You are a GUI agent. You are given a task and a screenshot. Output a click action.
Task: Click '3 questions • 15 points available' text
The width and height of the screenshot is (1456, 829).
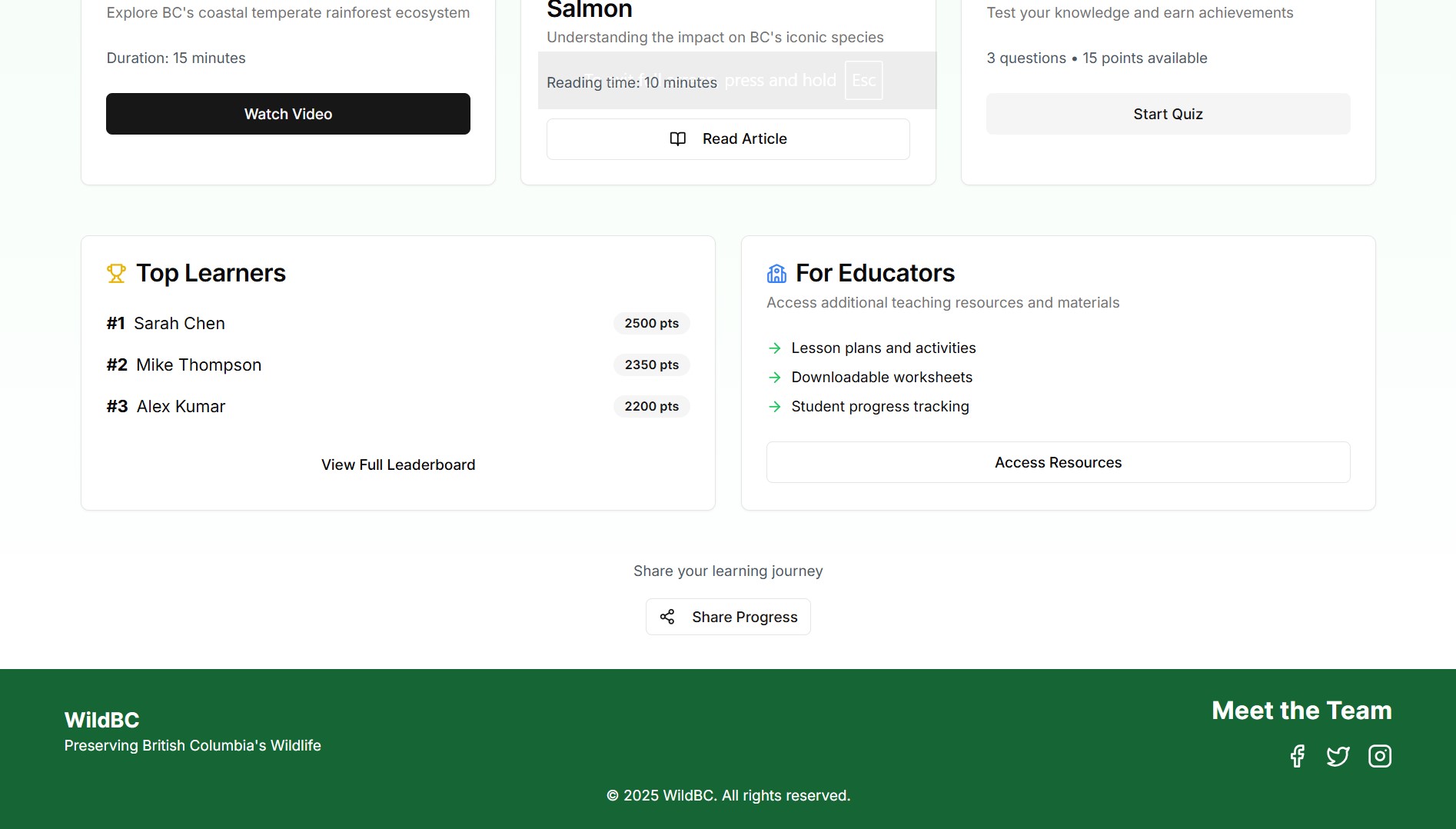[x=1097, y=58]
